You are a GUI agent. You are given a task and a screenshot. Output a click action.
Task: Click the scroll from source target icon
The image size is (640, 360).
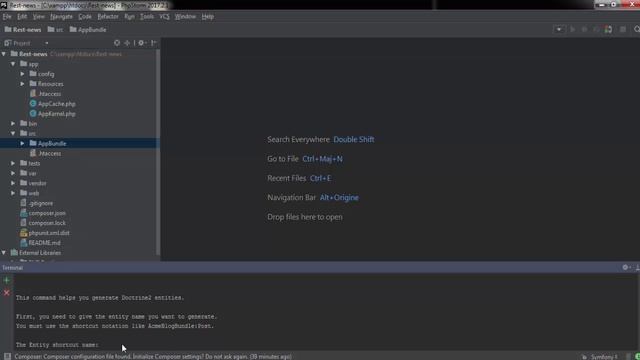pos(117,43)
